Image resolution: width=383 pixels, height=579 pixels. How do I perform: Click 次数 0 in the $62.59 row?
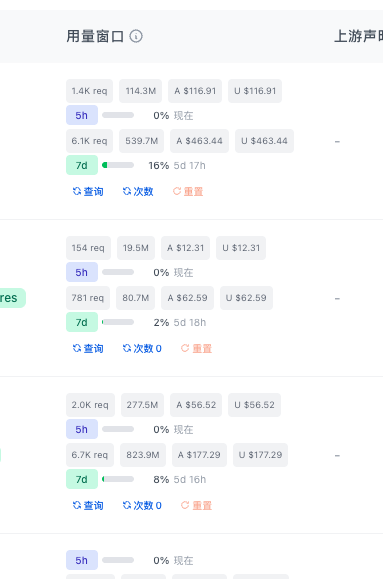pyautogui.click(x=142, y=348)
